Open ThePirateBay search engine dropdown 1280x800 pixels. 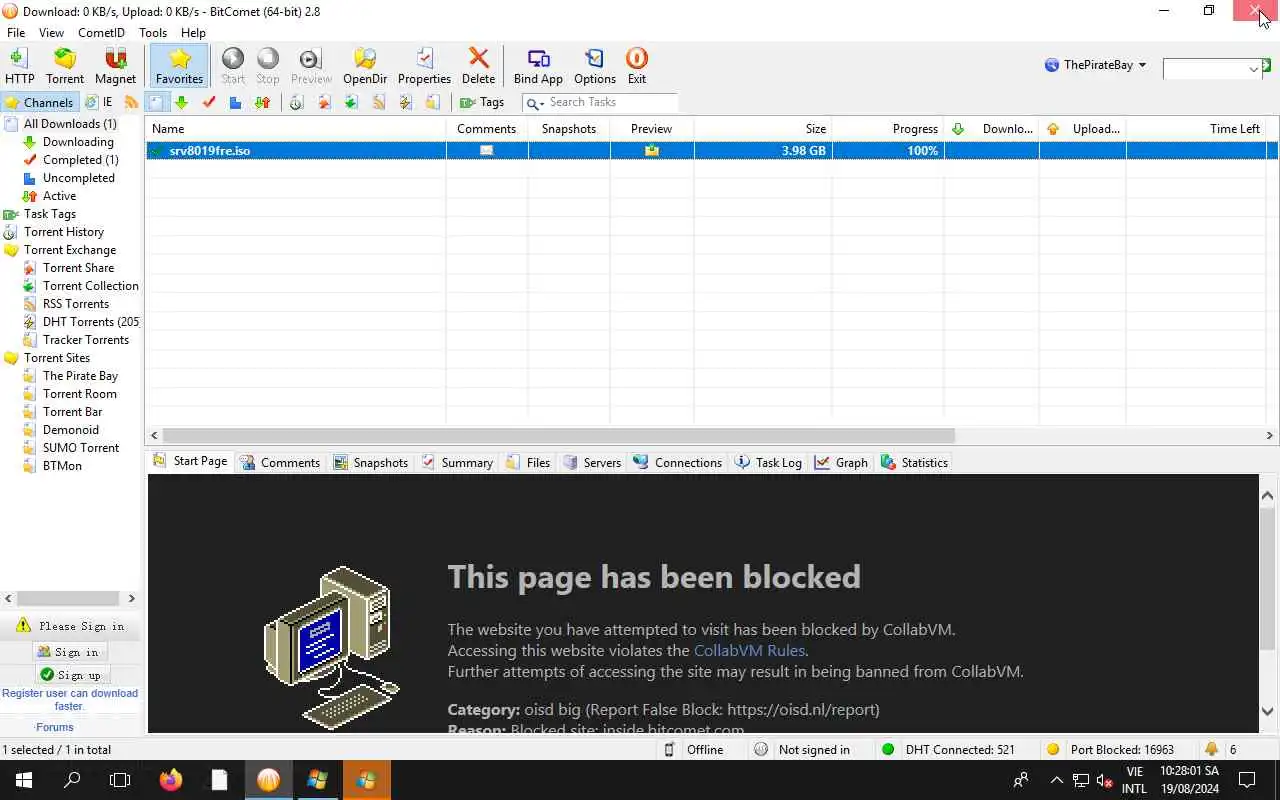(x=1096, y=65)
